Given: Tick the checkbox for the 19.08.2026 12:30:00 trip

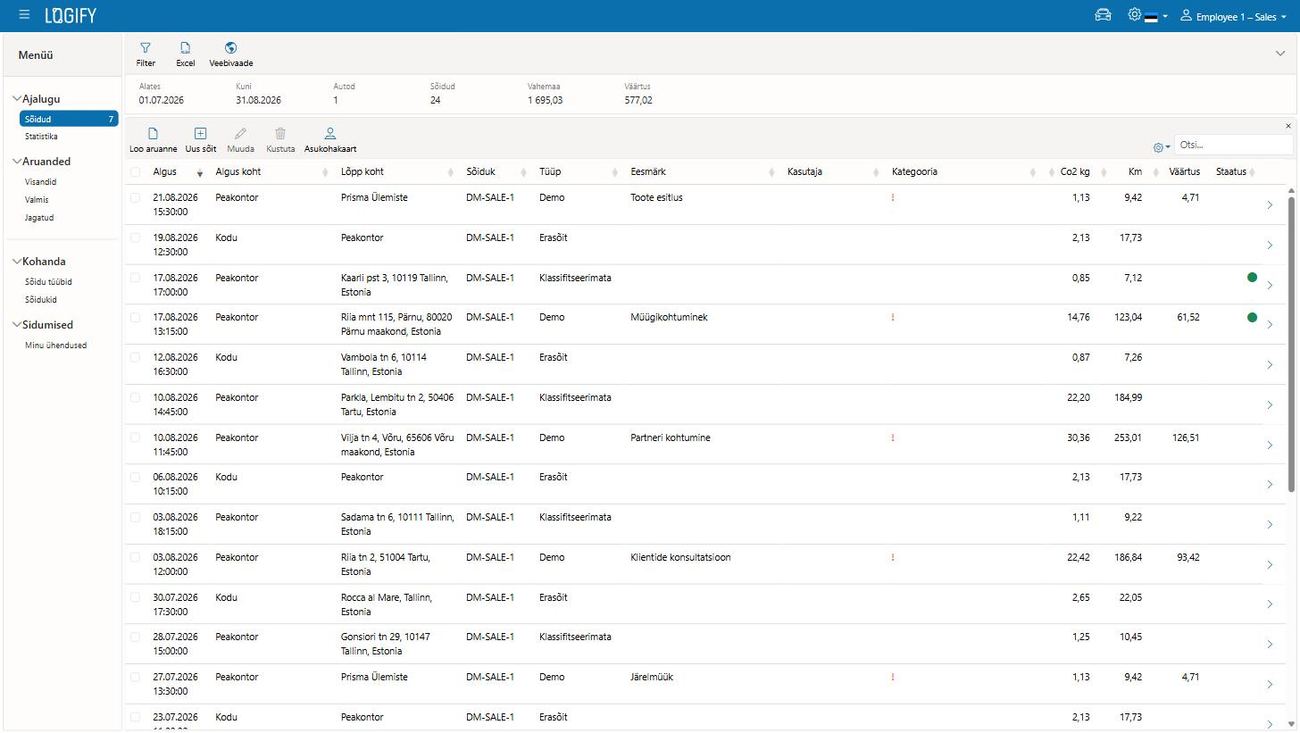Looking at the screenshot, I should pos(135,238).
